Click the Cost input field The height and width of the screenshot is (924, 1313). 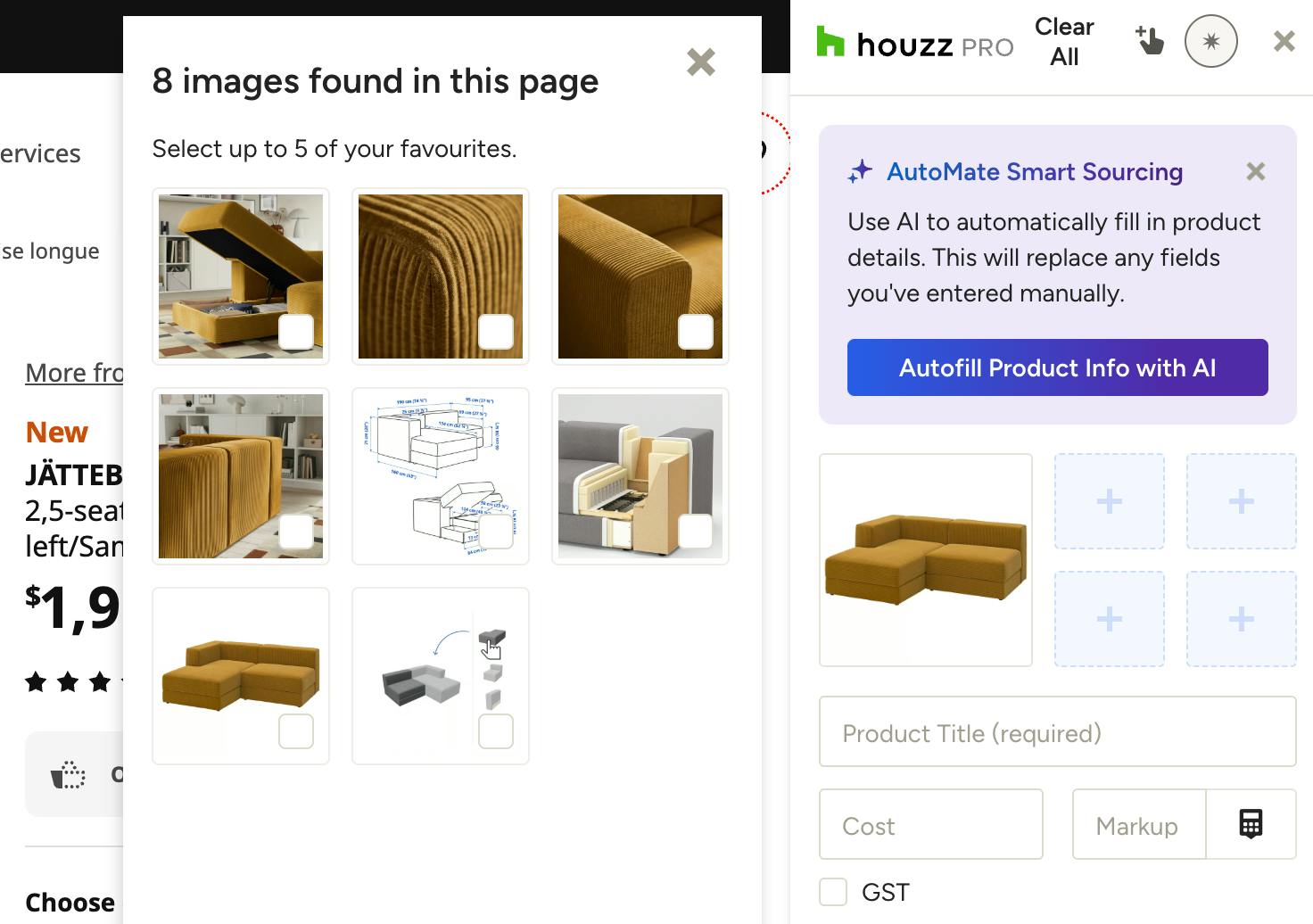(930, 825)
